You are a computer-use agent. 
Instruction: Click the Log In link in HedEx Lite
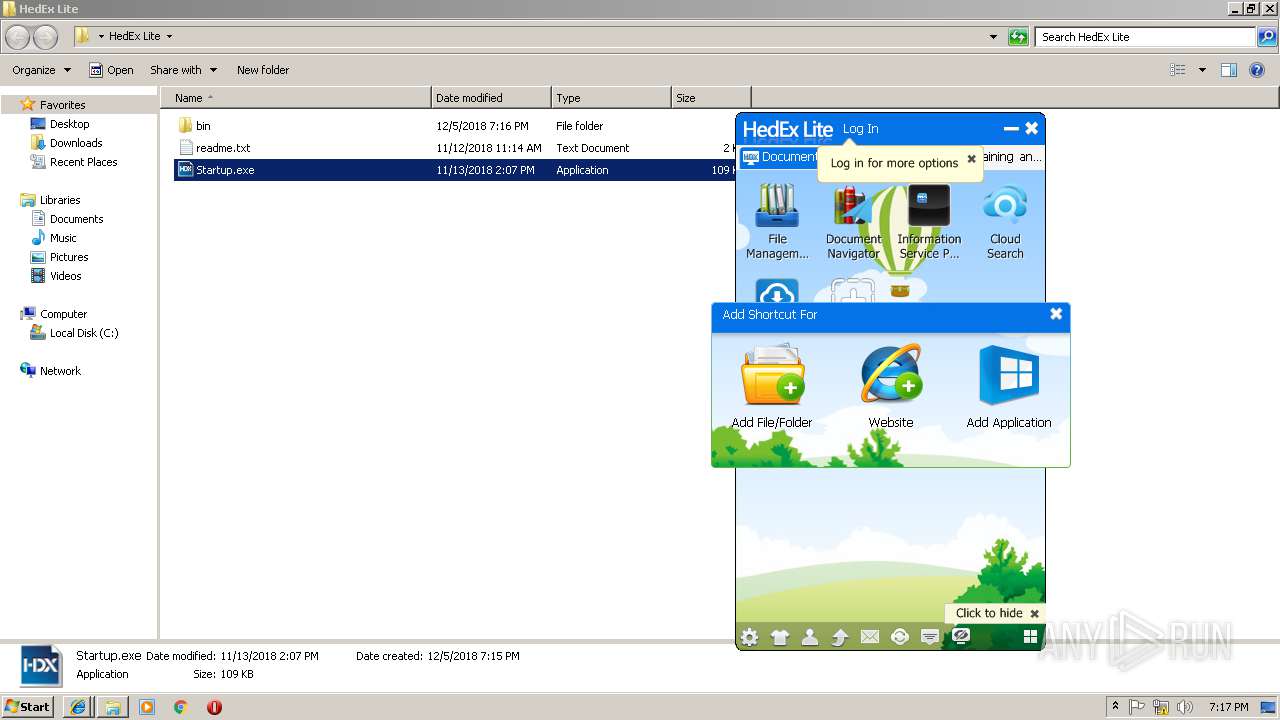tap(860, 129)
